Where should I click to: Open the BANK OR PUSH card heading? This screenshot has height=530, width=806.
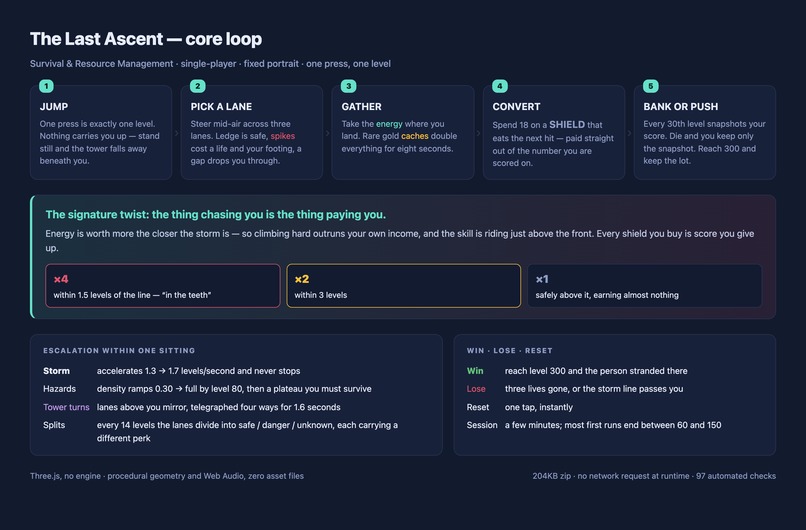tap(681, 106)
